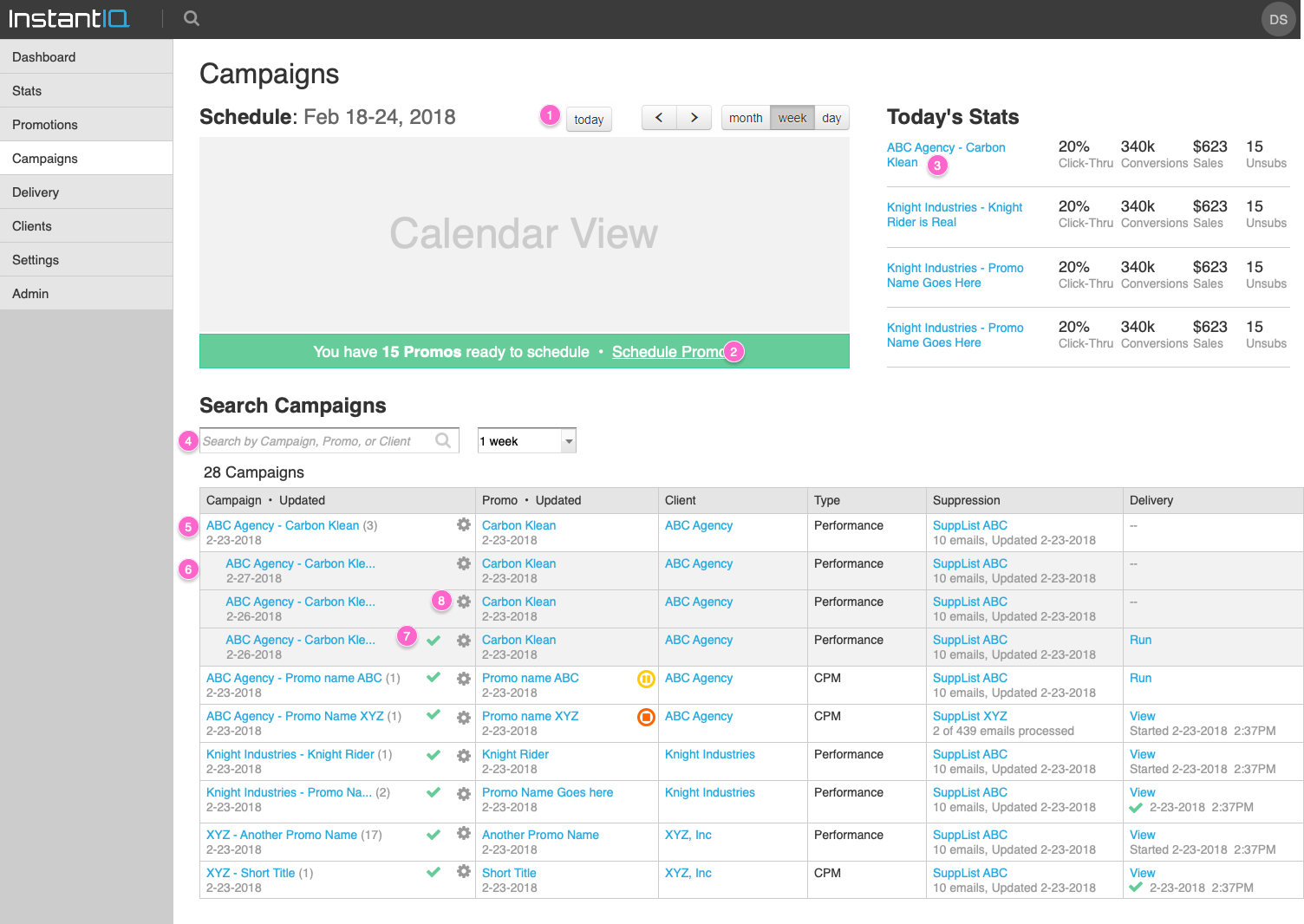Open settings gear for ABC Agency - Carbon Klean
Viewport: 1304px width, 924px height.
click(x=464, y=524)
